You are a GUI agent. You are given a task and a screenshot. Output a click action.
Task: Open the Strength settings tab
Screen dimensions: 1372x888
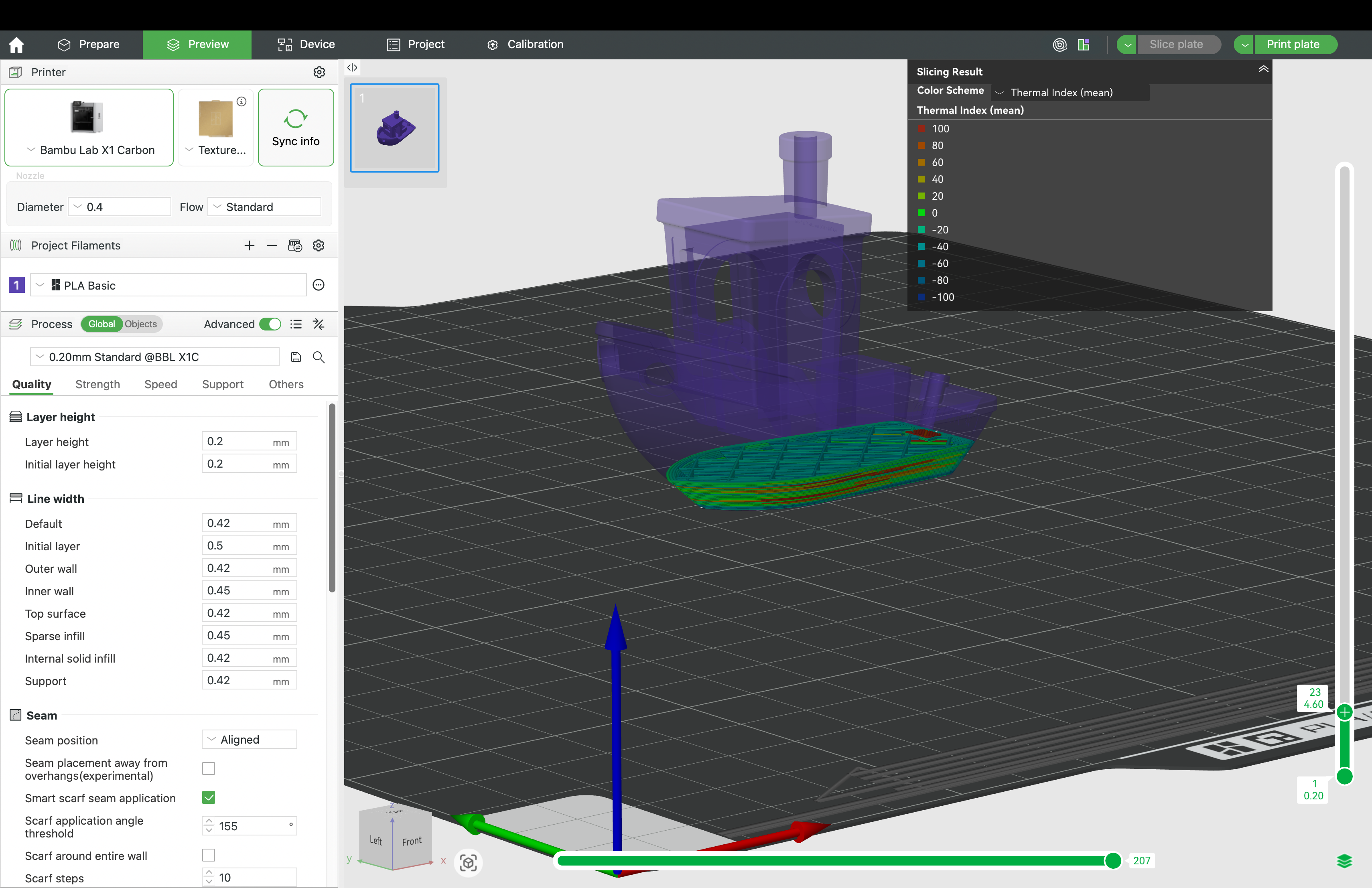tap(97, 384)
